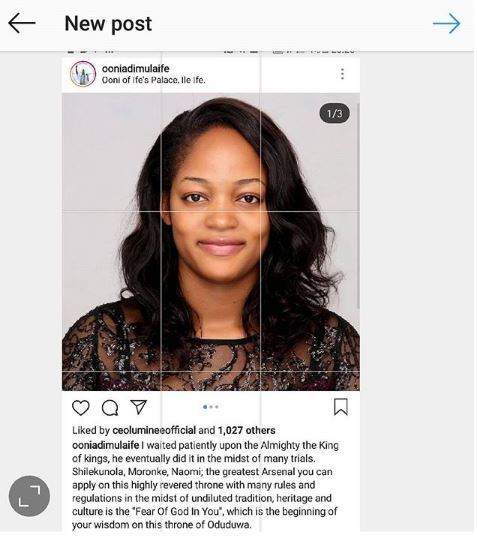This screenshot has height=557, width=477.
Task: Tap the 1,027 others likes link
Action: click(246, 431)
